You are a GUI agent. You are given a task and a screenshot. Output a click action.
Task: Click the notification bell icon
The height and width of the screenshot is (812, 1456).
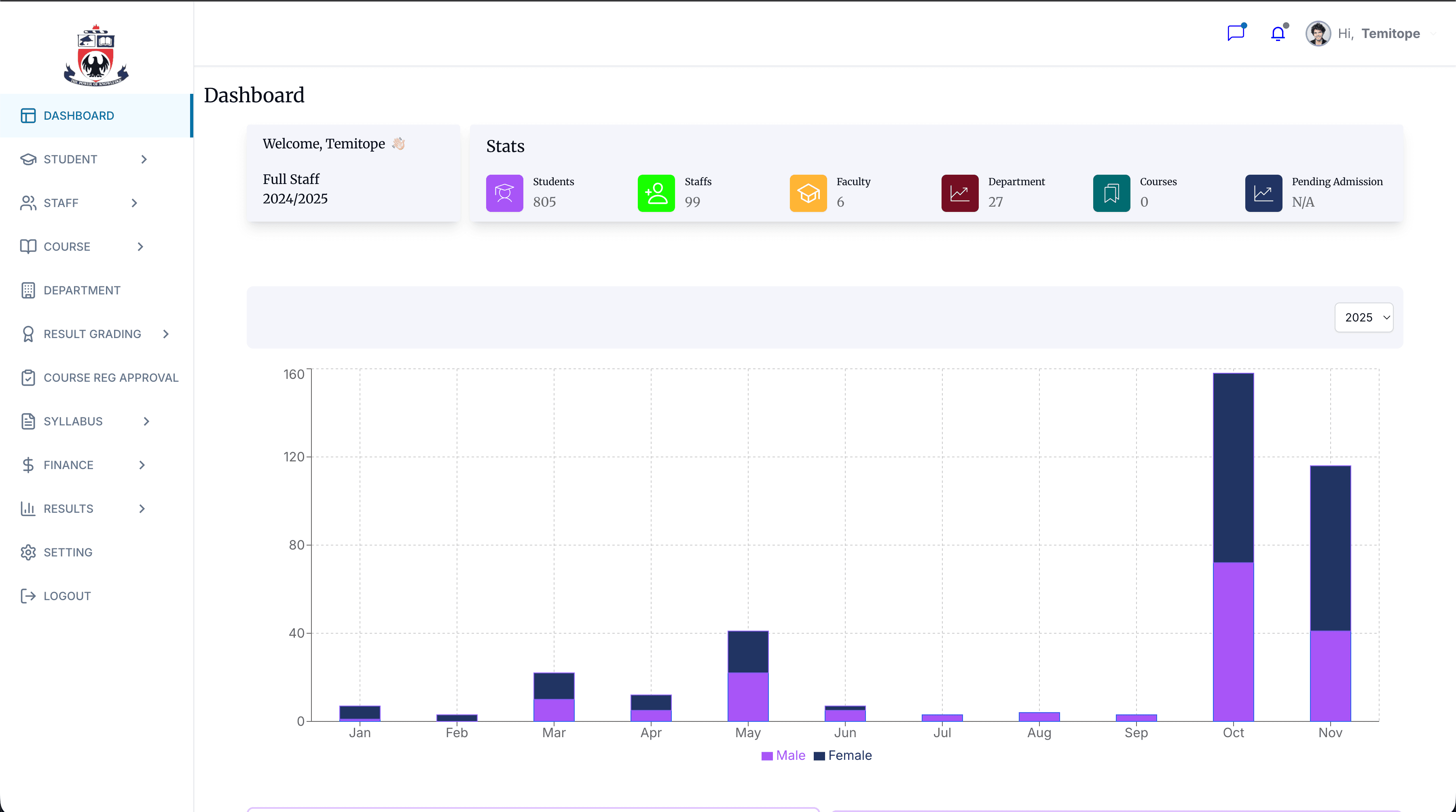click(1277, 33)
